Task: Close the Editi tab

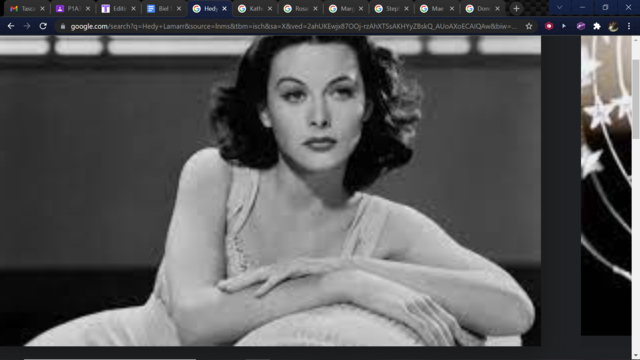Action: point(133,9)
